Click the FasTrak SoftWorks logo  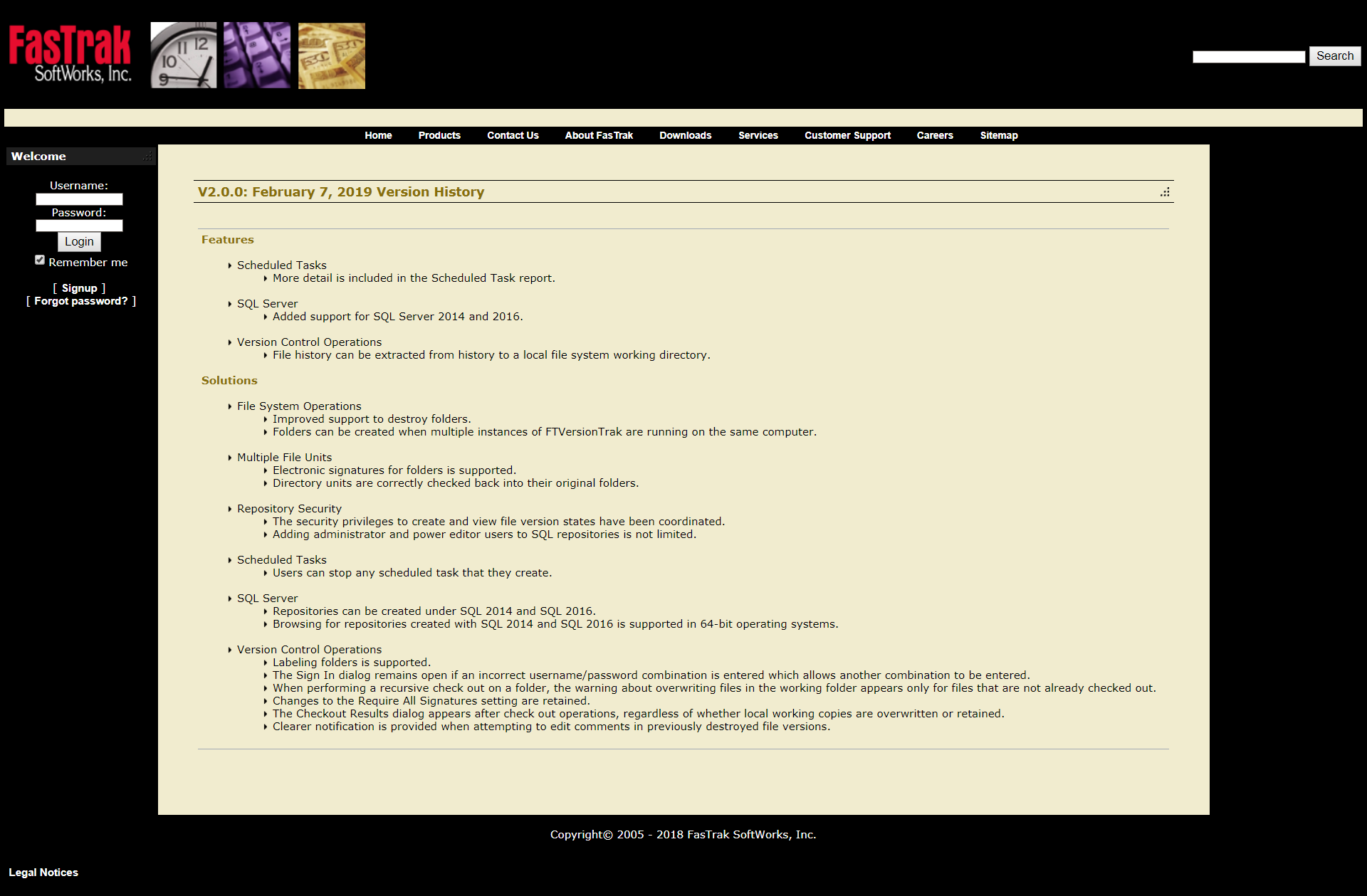[70, 55]
